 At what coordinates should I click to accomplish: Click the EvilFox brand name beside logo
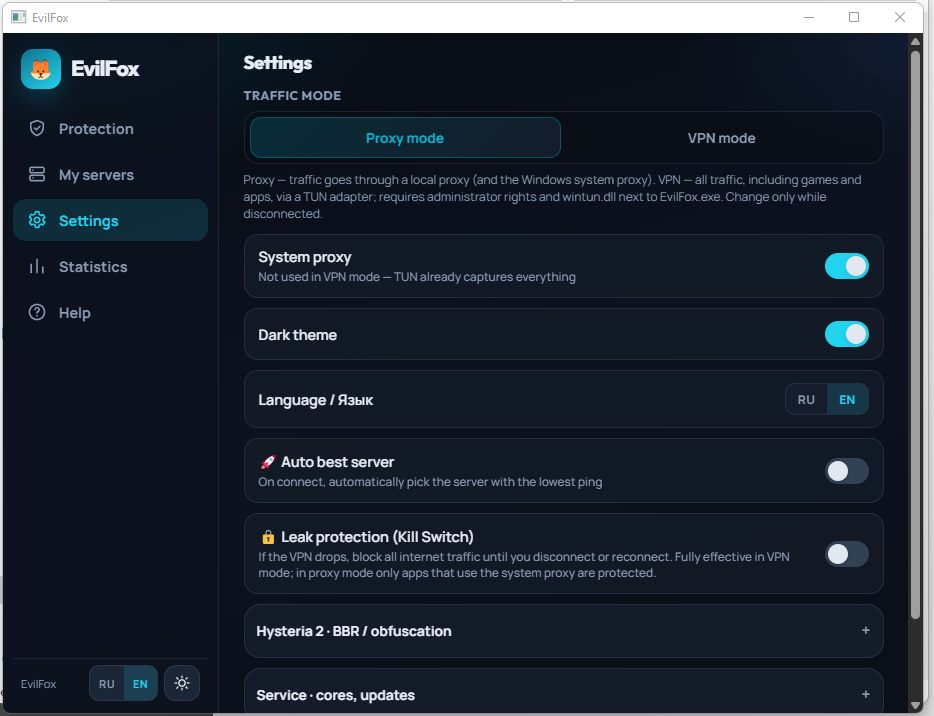[x=105, y=69]
